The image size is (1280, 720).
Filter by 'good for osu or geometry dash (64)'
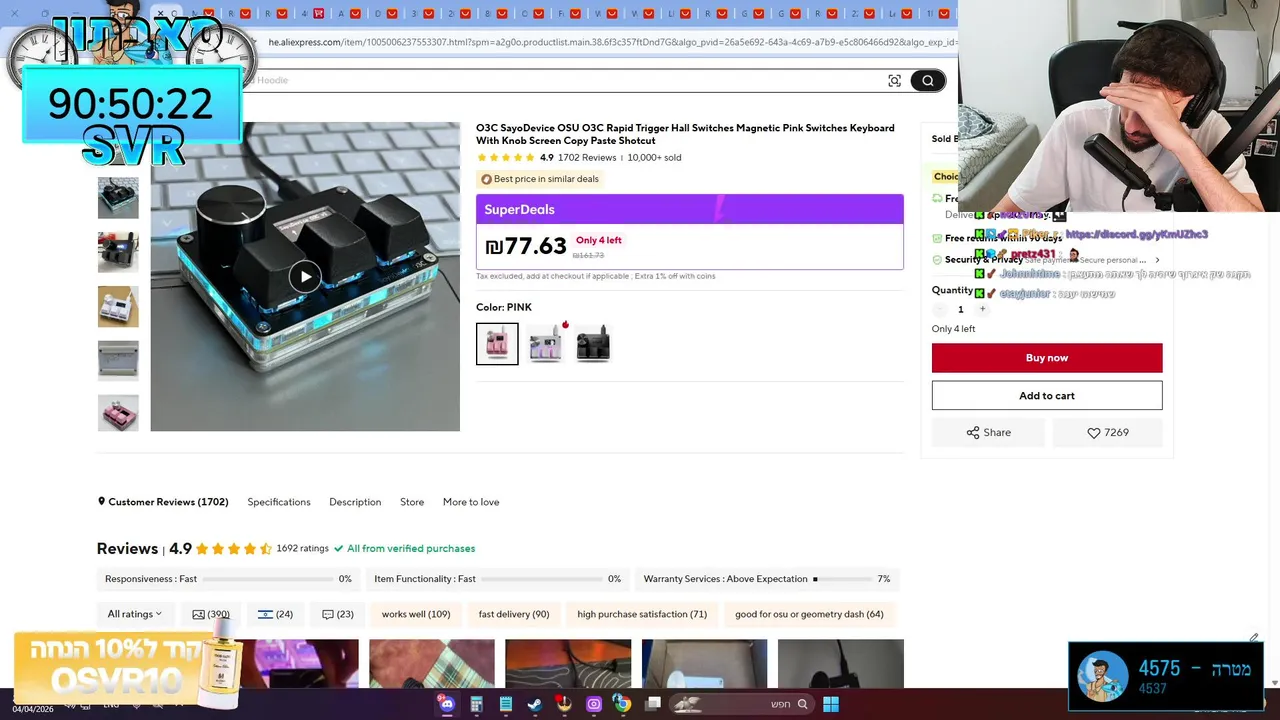(809, 614)
